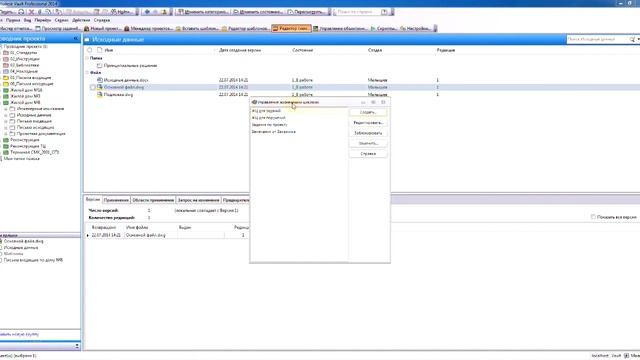Expand the bottom-left panel chevron
The image size is (640, 360).
coord(77,346)
